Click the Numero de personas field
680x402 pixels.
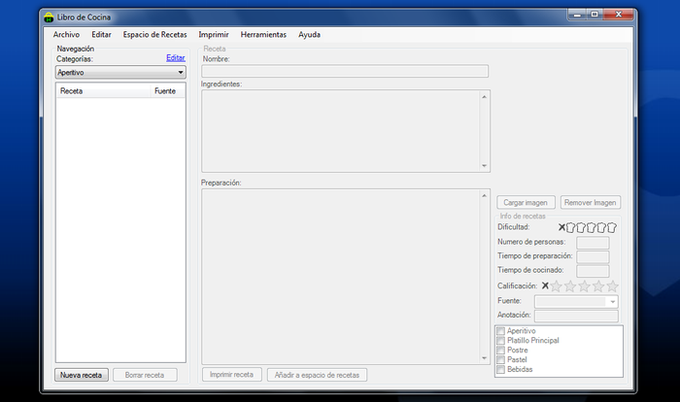click(592, 242)
